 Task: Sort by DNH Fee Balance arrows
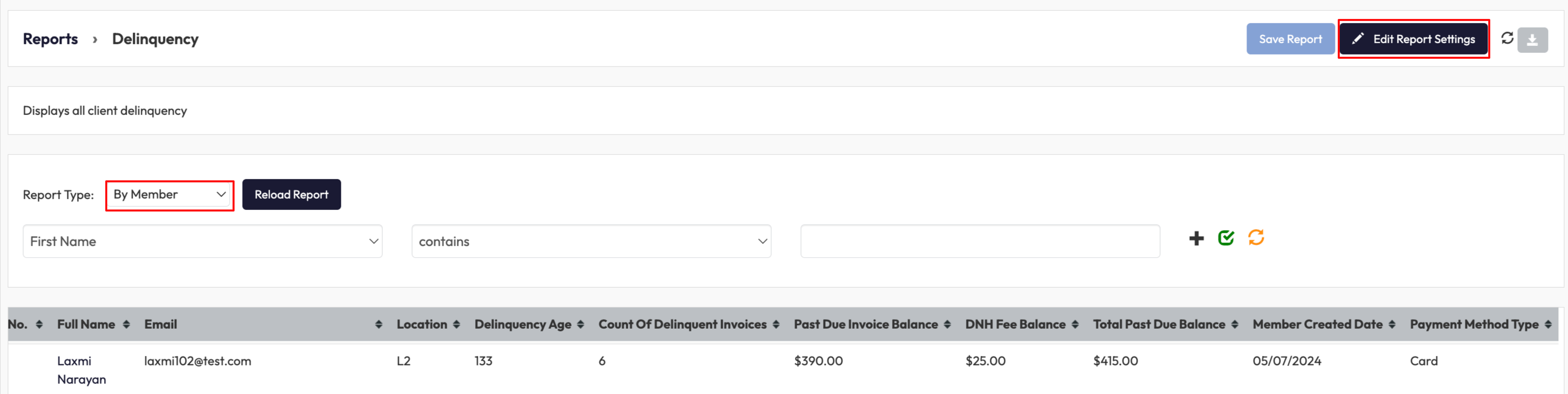tap(1075, 324)
